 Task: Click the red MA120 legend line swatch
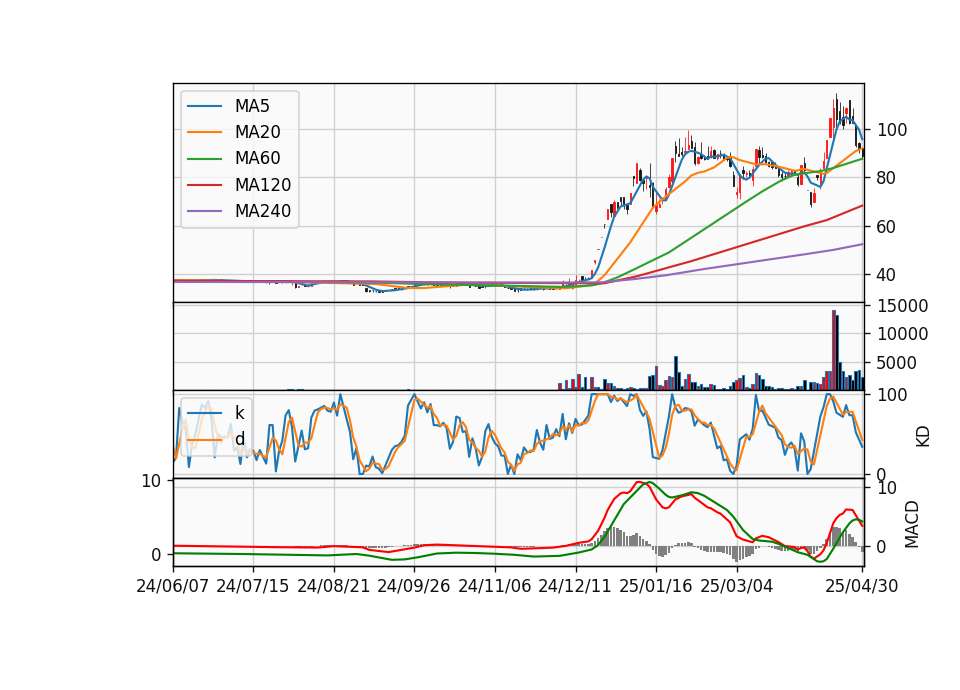click(204, 185)
